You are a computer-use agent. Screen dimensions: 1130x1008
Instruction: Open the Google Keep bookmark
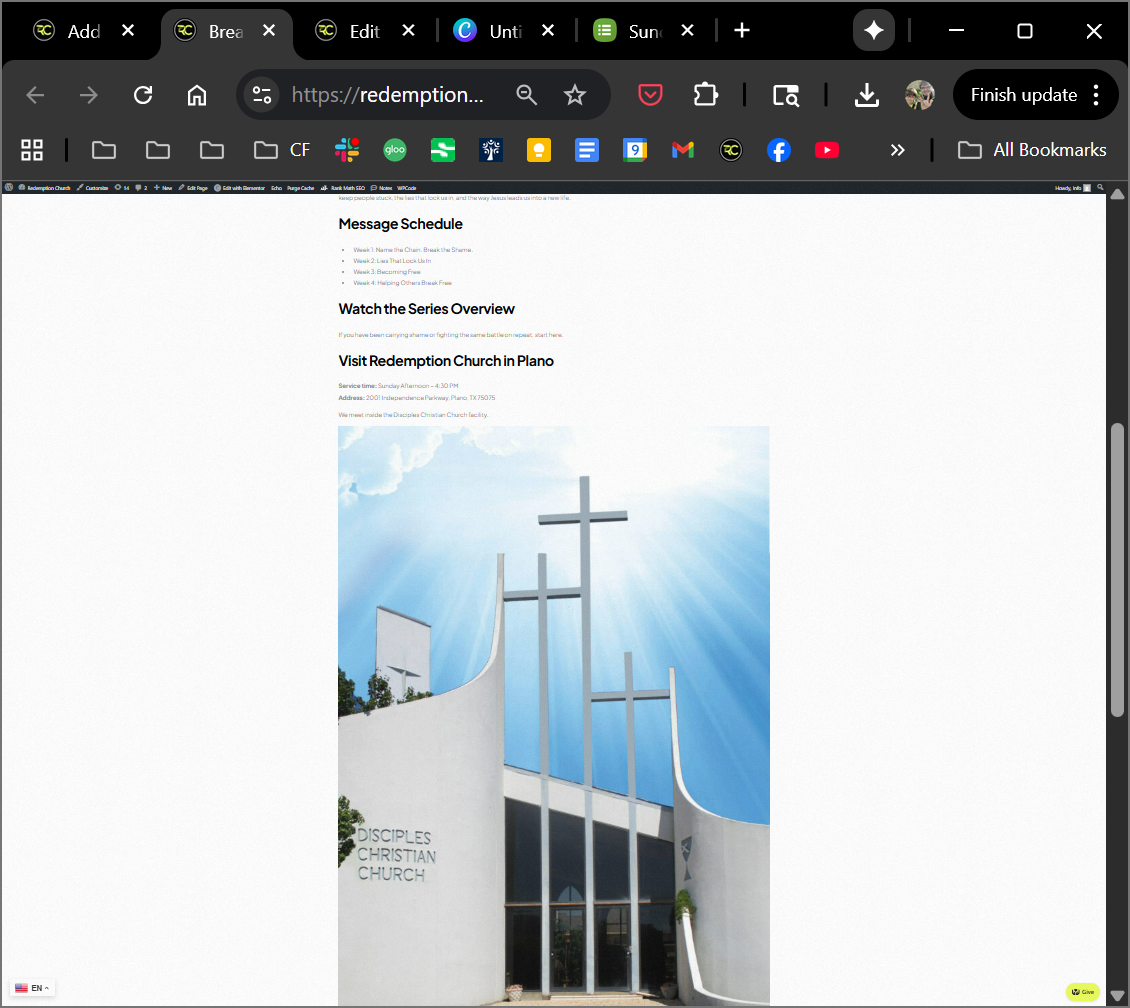(x=539, y=150)
